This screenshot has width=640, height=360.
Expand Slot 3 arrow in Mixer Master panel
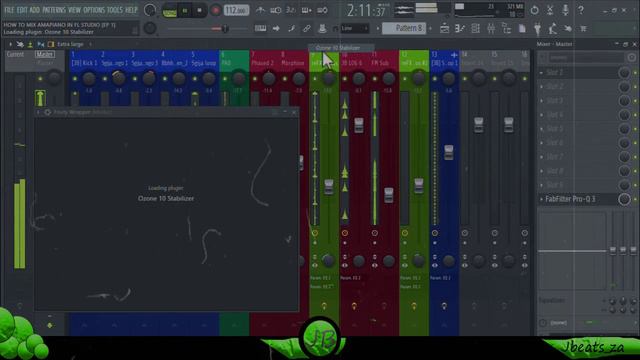click(x=542, y=101)
